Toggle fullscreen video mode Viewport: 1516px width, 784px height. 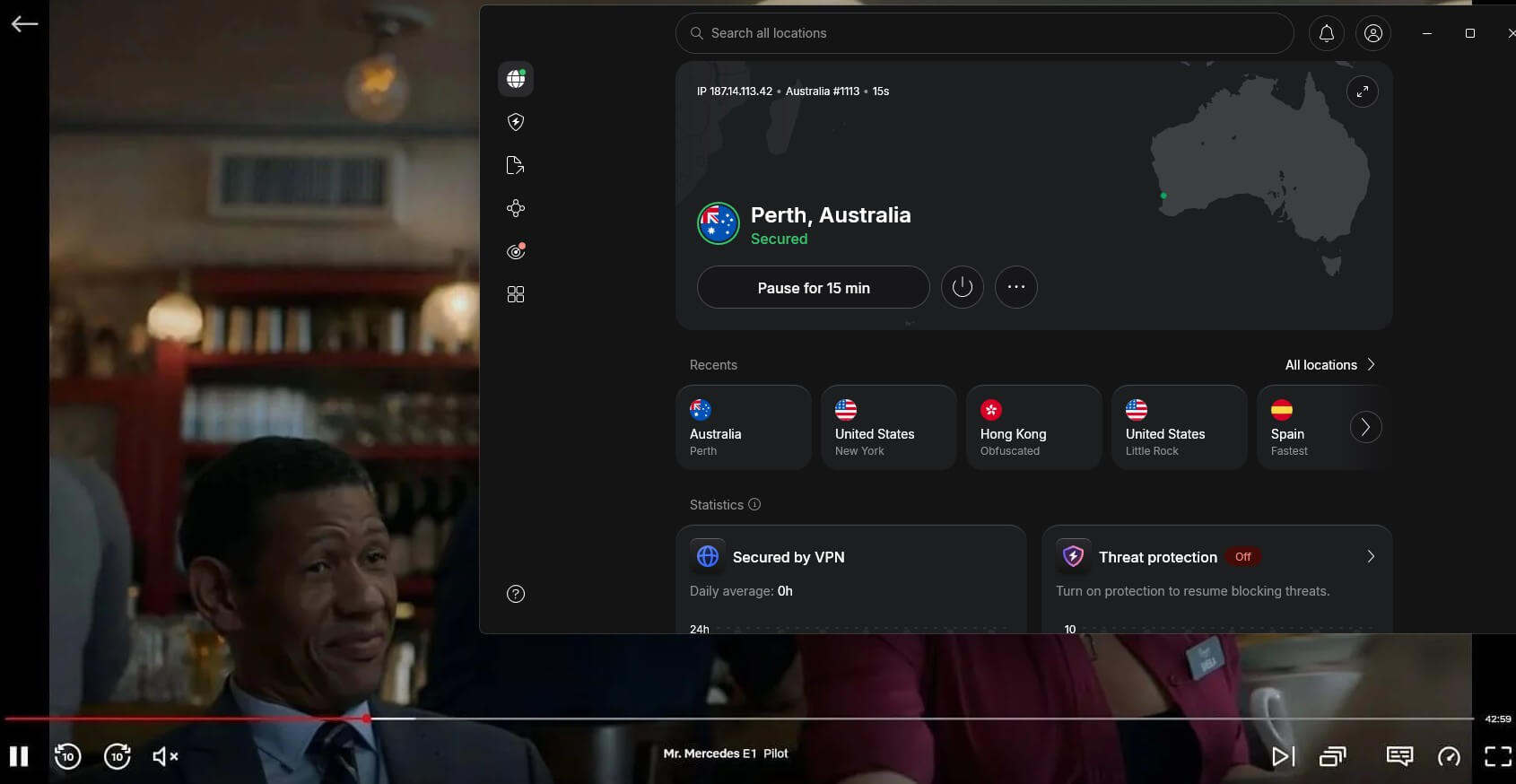(1498, 756)
